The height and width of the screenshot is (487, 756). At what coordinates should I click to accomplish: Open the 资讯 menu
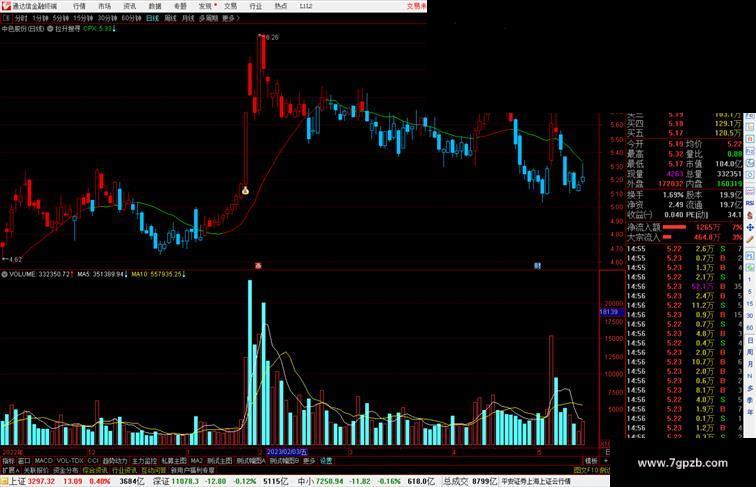click(x=130, y=6)
